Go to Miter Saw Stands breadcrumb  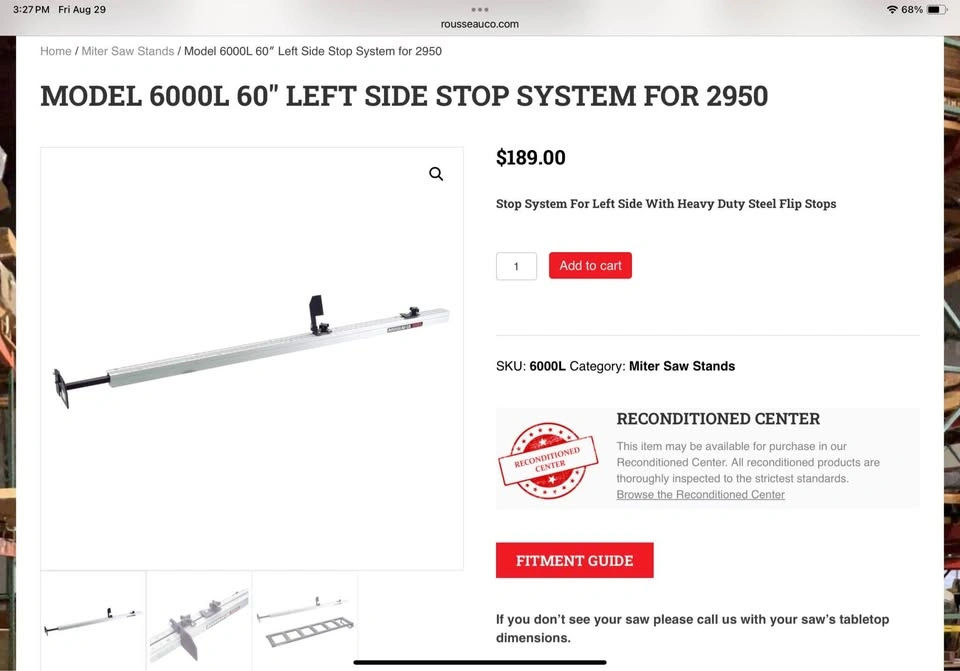(128, 51)
